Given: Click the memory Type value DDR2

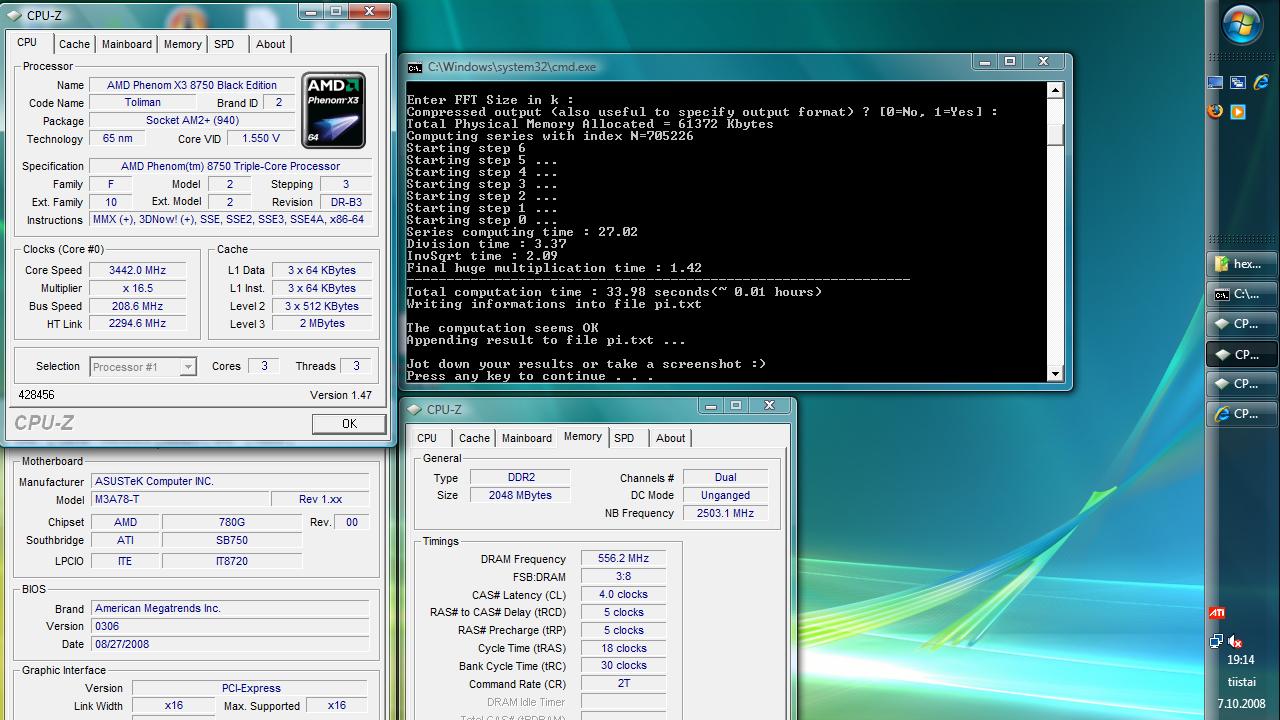Looking at the screenshot, I should tap(518, 478).
